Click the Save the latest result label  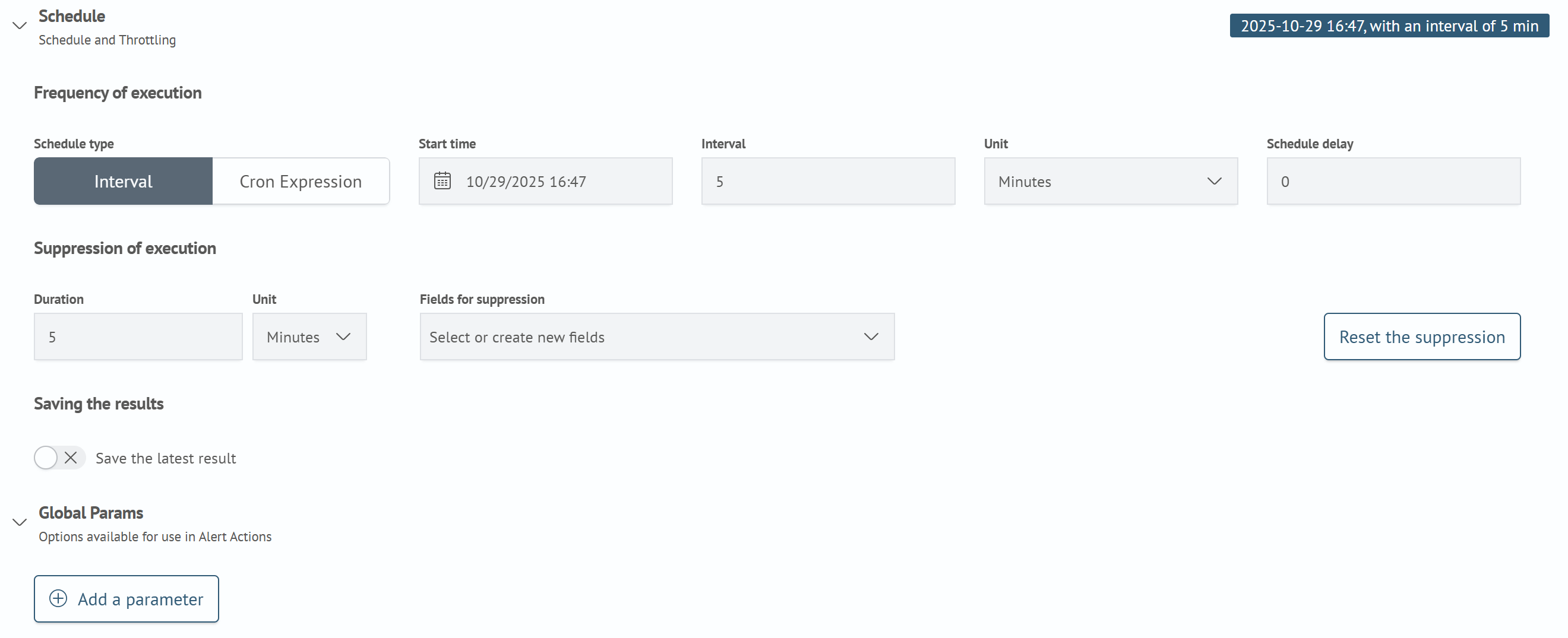(x=166, y=459)
